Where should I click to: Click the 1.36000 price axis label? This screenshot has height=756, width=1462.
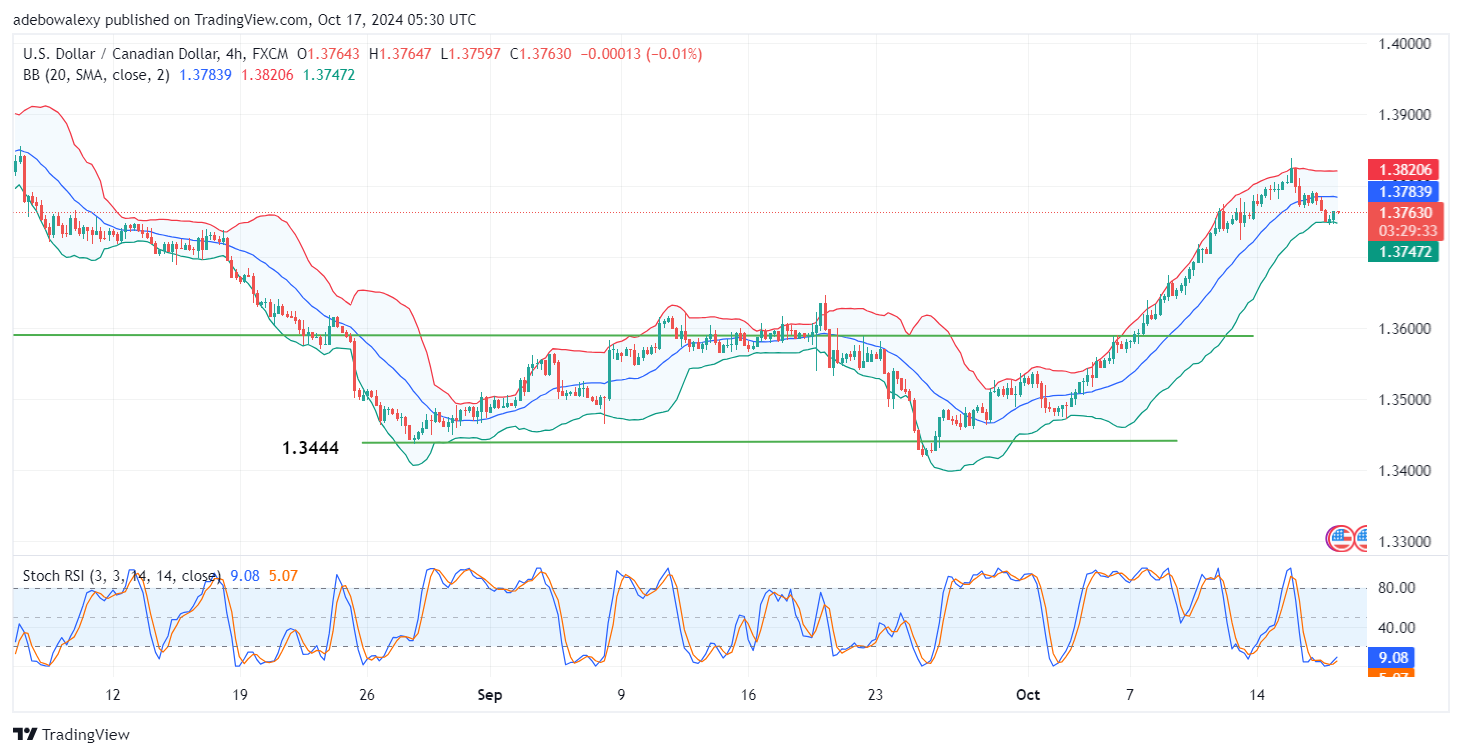[x=1405, y=329]
